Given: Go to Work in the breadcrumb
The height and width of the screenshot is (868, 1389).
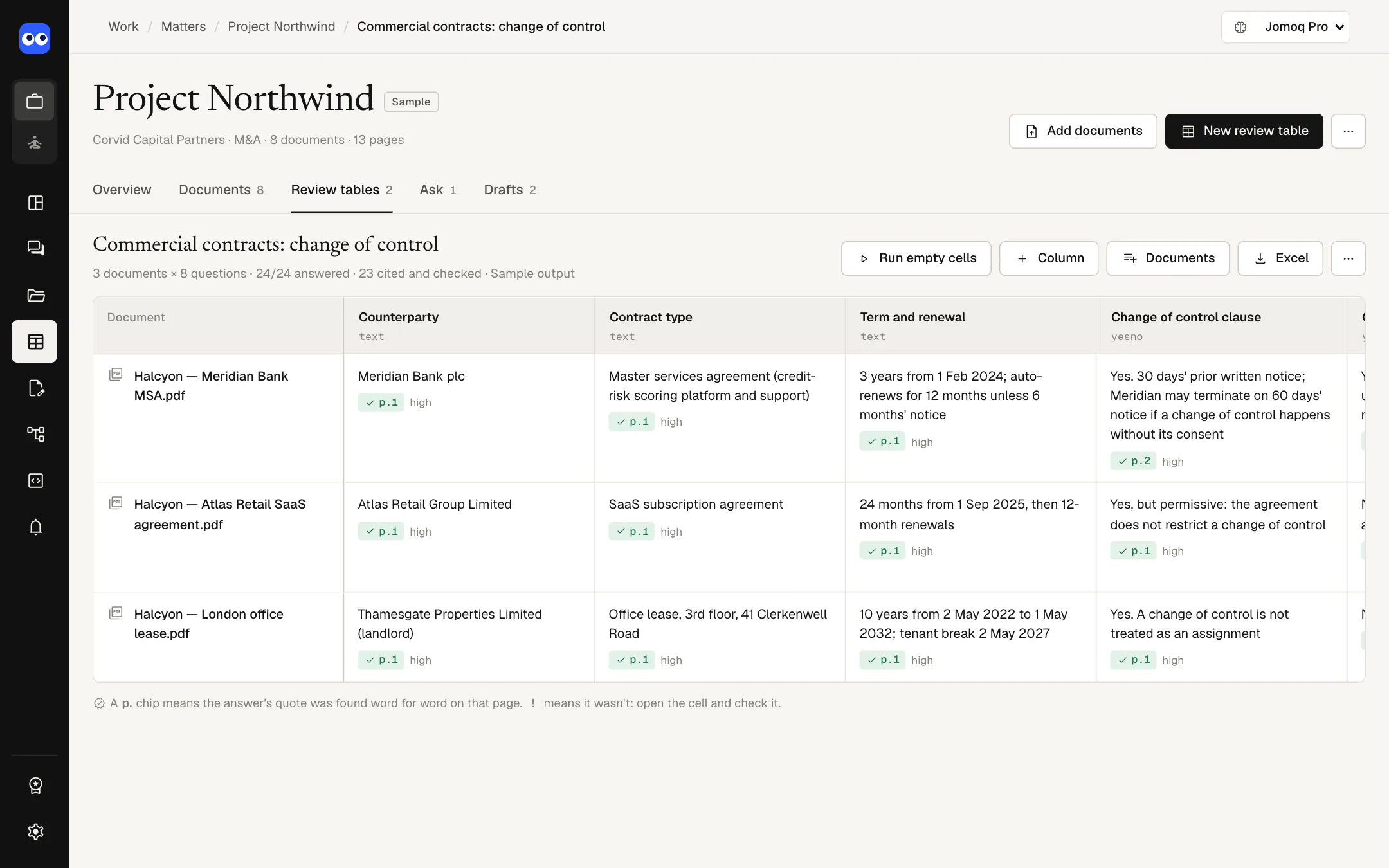Looking at the screenshot, I should 123,26.
